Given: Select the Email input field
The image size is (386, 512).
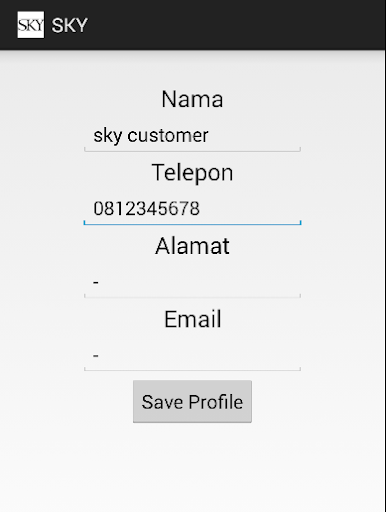Looking at the screenshot, I should pyautogui.click(x=192, y=356).
